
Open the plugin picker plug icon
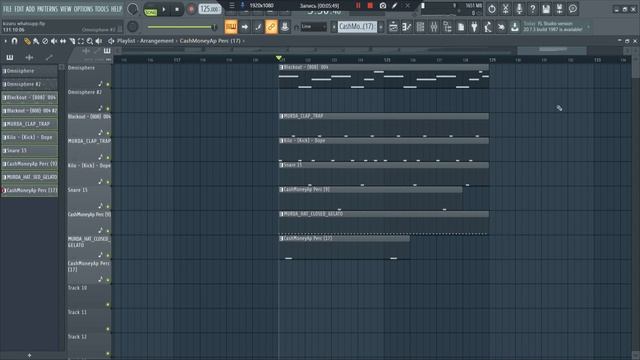(474, 27)
